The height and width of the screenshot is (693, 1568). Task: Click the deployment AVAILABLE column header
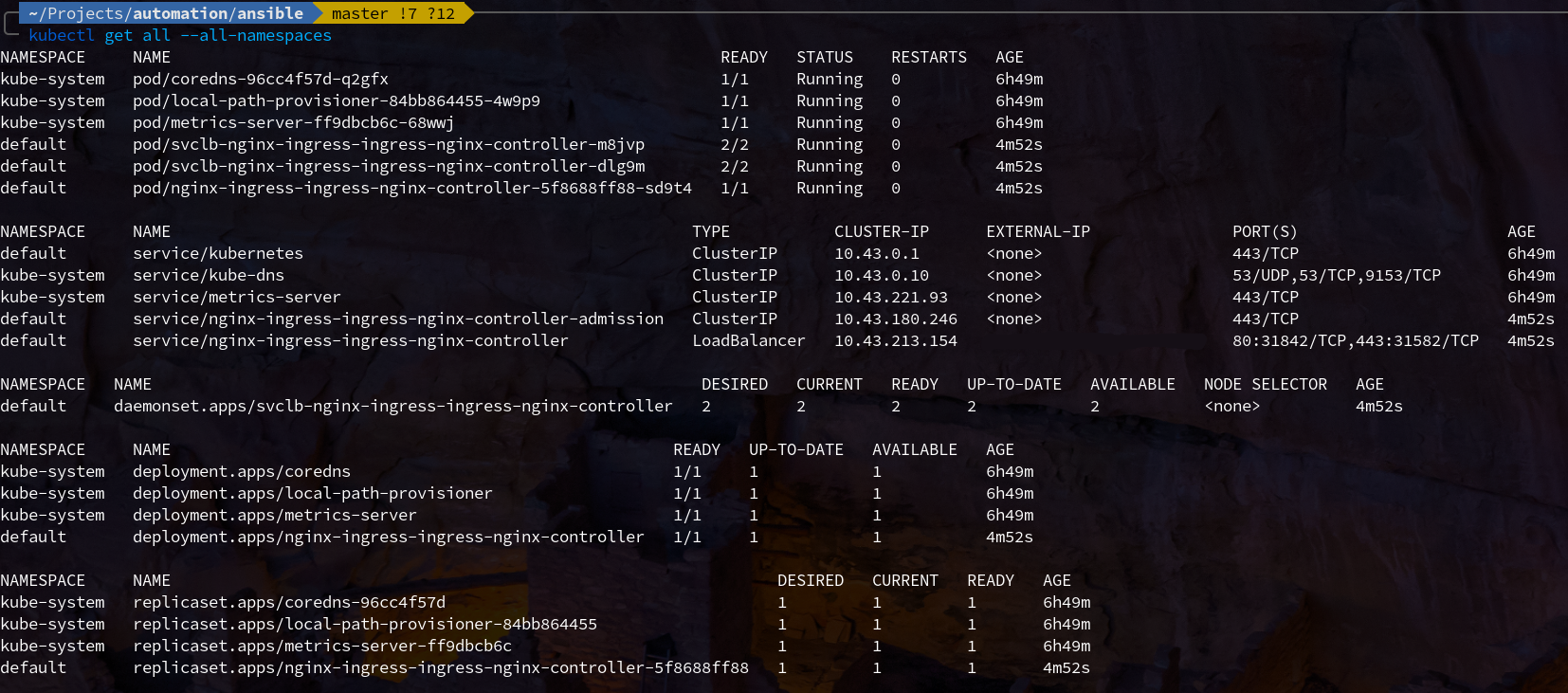click(x=915, y=449)
